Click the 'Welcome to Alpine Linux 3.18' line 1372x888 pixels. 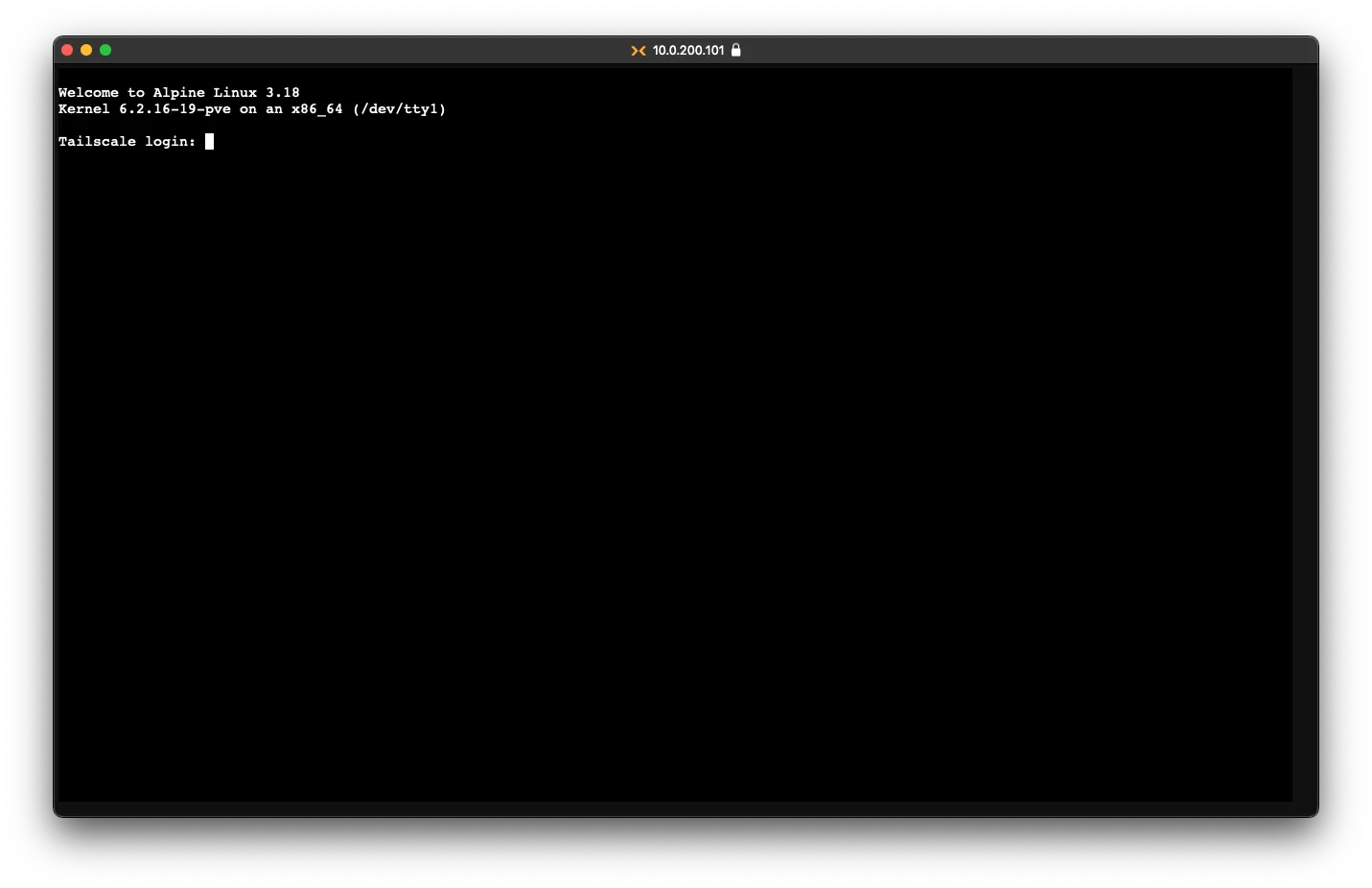coord(179,93)
